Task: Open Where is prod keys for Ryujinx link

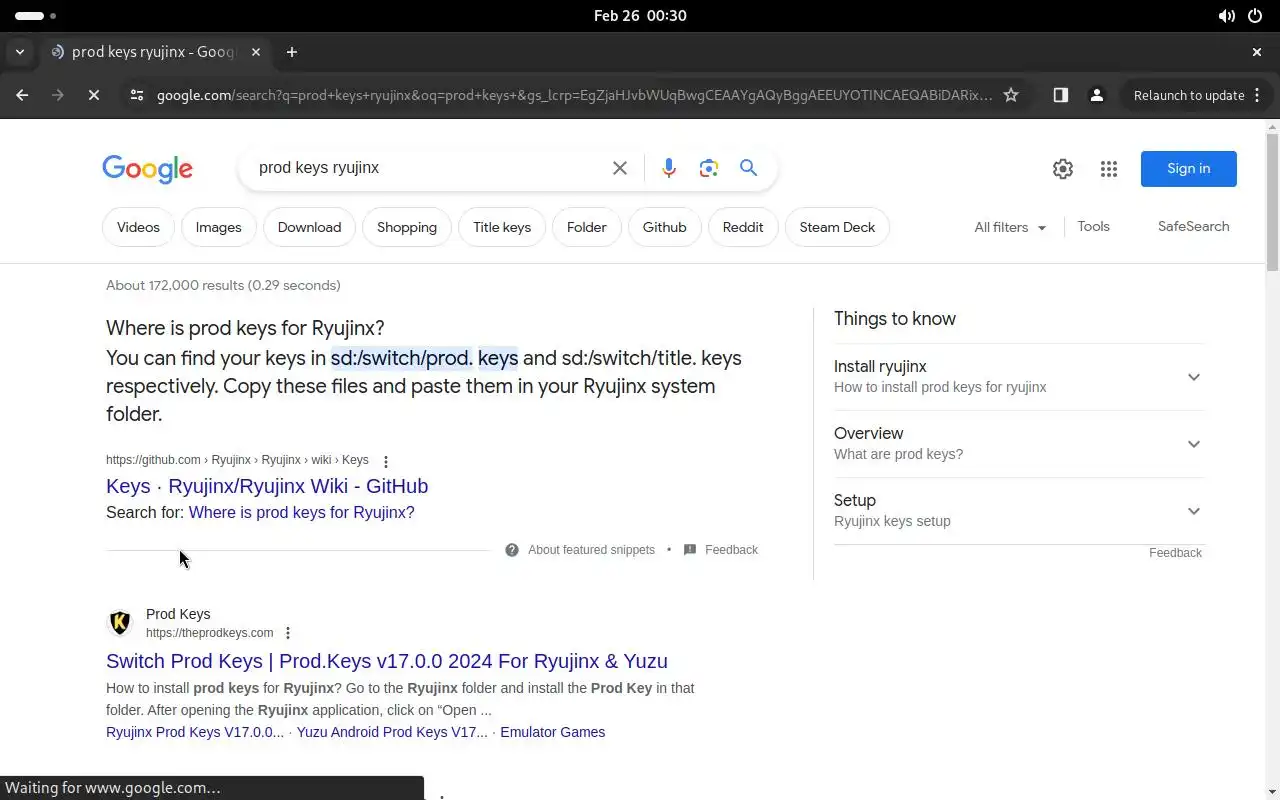Action: click(x=301, y=513)
